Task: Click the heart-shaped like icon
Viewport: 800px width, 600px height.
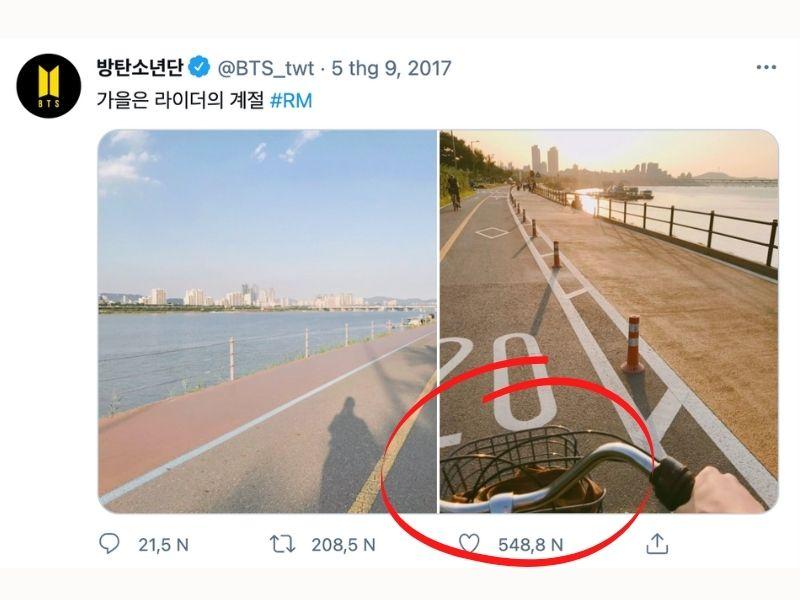Action: click(471, 542)
